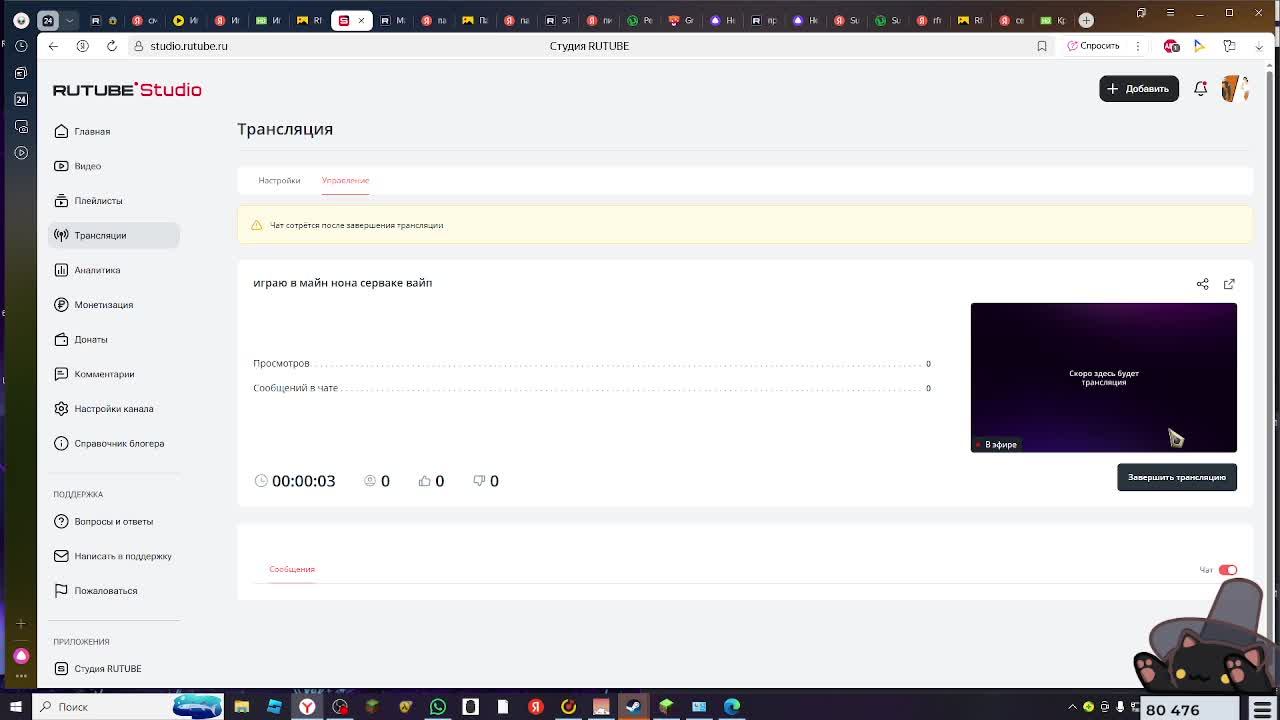Show hidden system tray icons
This screenshot has height=720, width=1280.
1073,707
